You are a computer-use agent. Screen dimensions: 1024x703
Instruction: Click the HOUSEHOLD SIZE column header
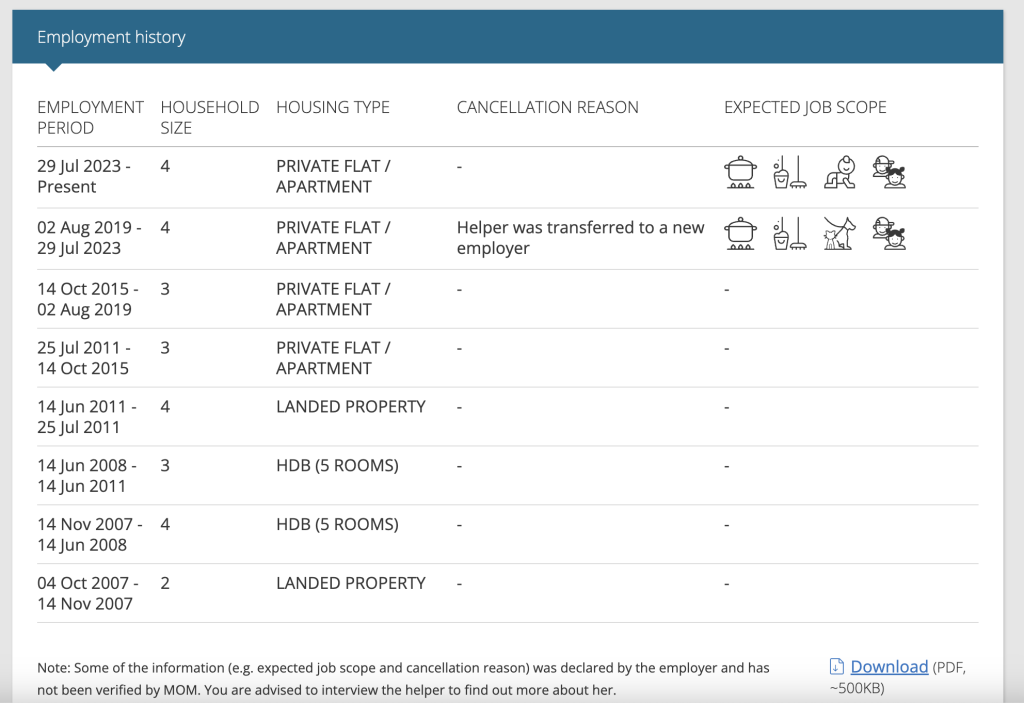coord(210,118)
